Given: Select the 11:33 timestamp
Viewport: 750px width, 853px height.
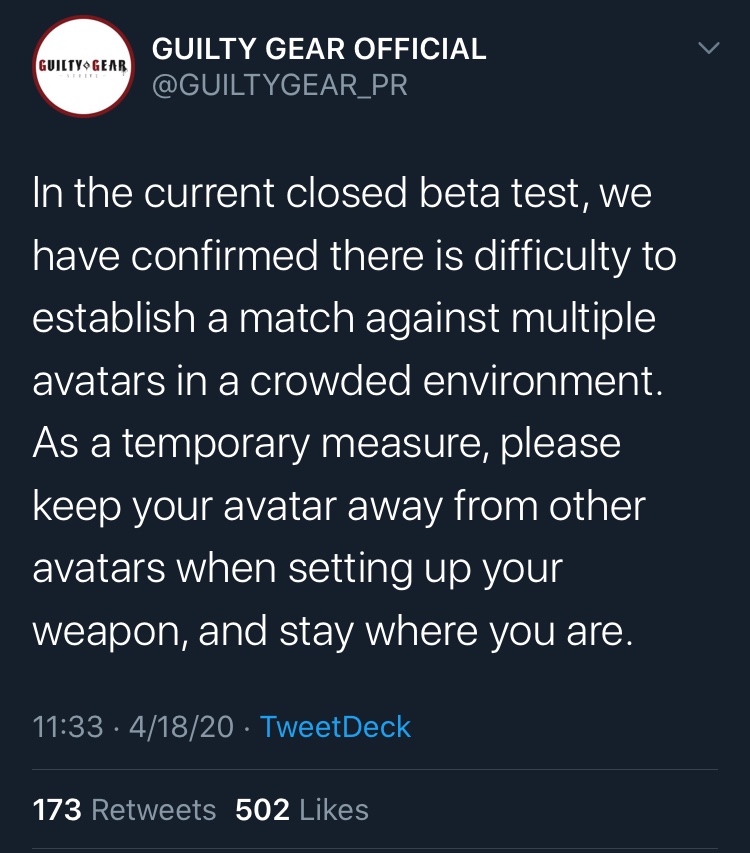Looking at the screenshot, I should tap(68, 727).
